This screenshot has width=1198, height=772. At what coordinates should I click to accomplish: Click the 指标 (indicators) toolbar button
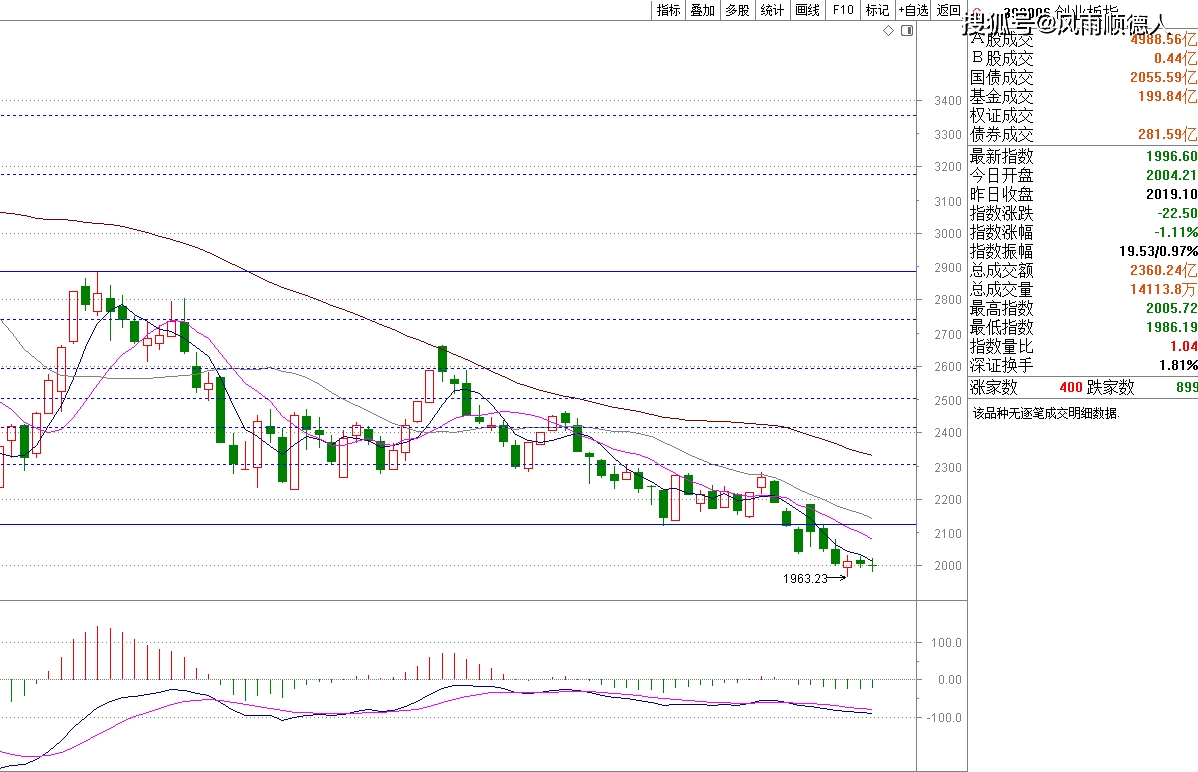click(x=668, y=10)
